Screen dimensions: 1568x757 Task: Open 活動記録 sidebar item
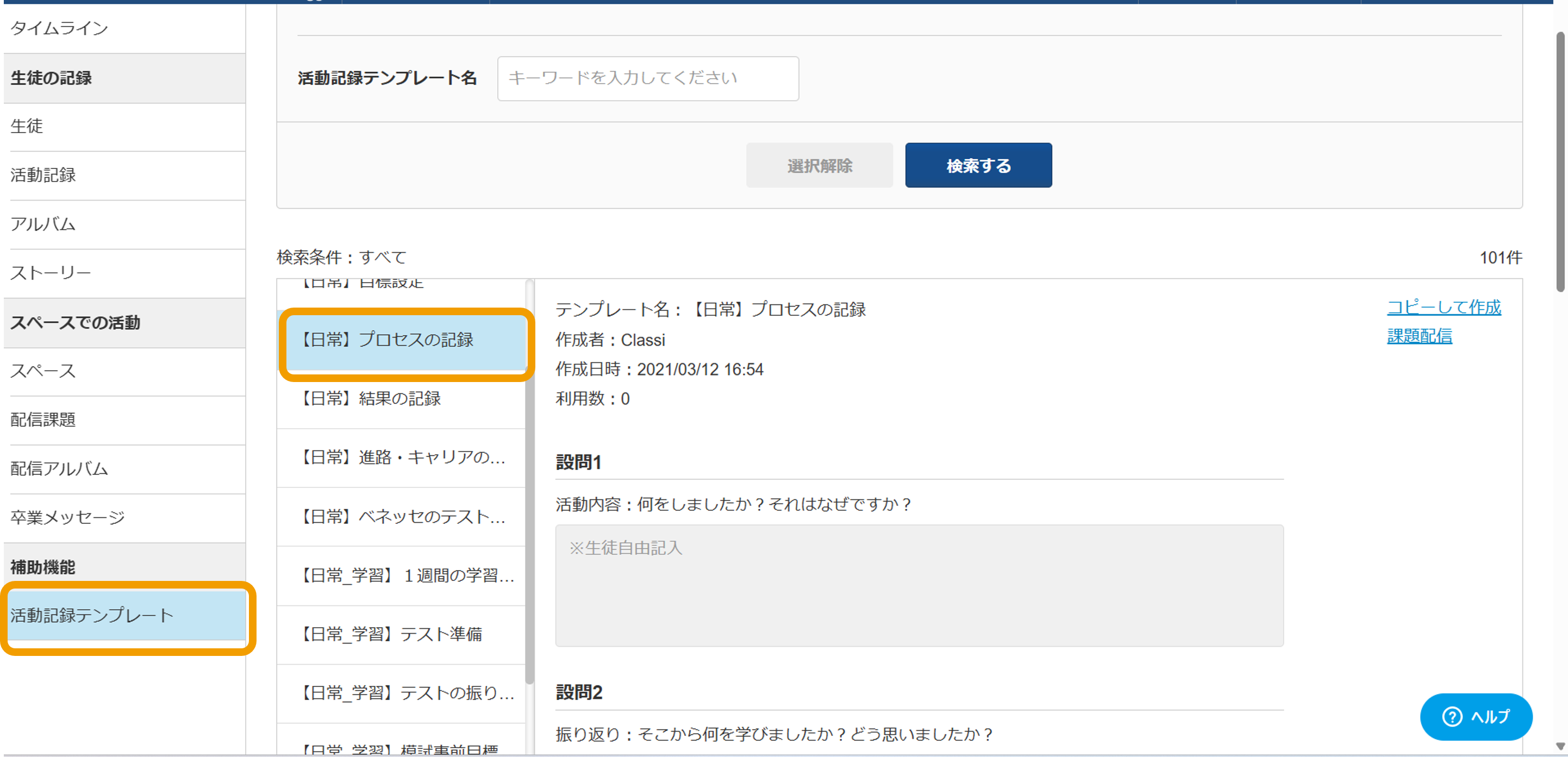(x=124, y=175)
